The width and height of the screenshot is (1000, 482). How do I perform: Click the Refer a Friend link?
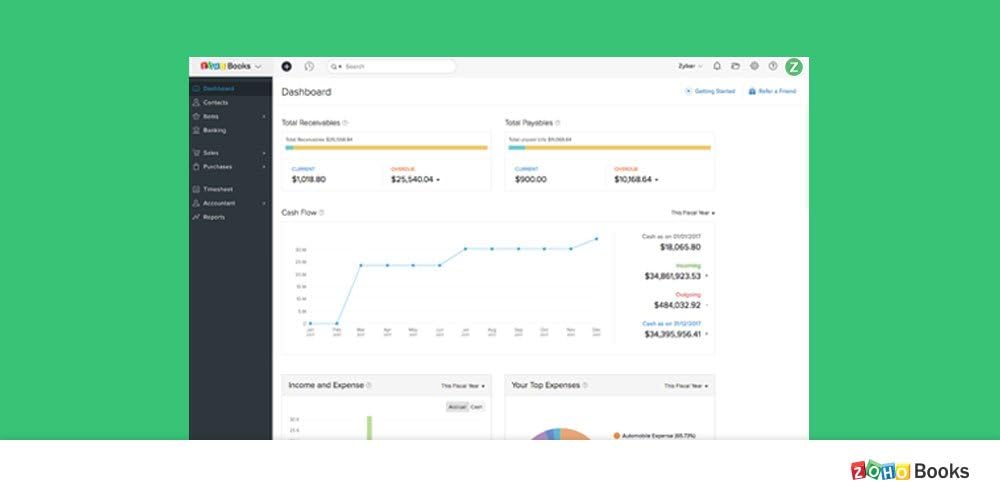(x=777, y=91)
